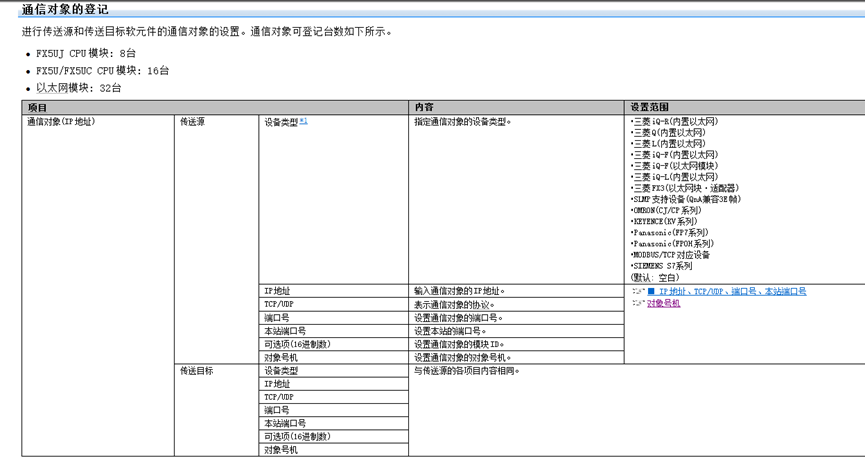Click the 通信对象(IP地址) table cell
Screen dimensions: 865x467
(x=61, y=122)
